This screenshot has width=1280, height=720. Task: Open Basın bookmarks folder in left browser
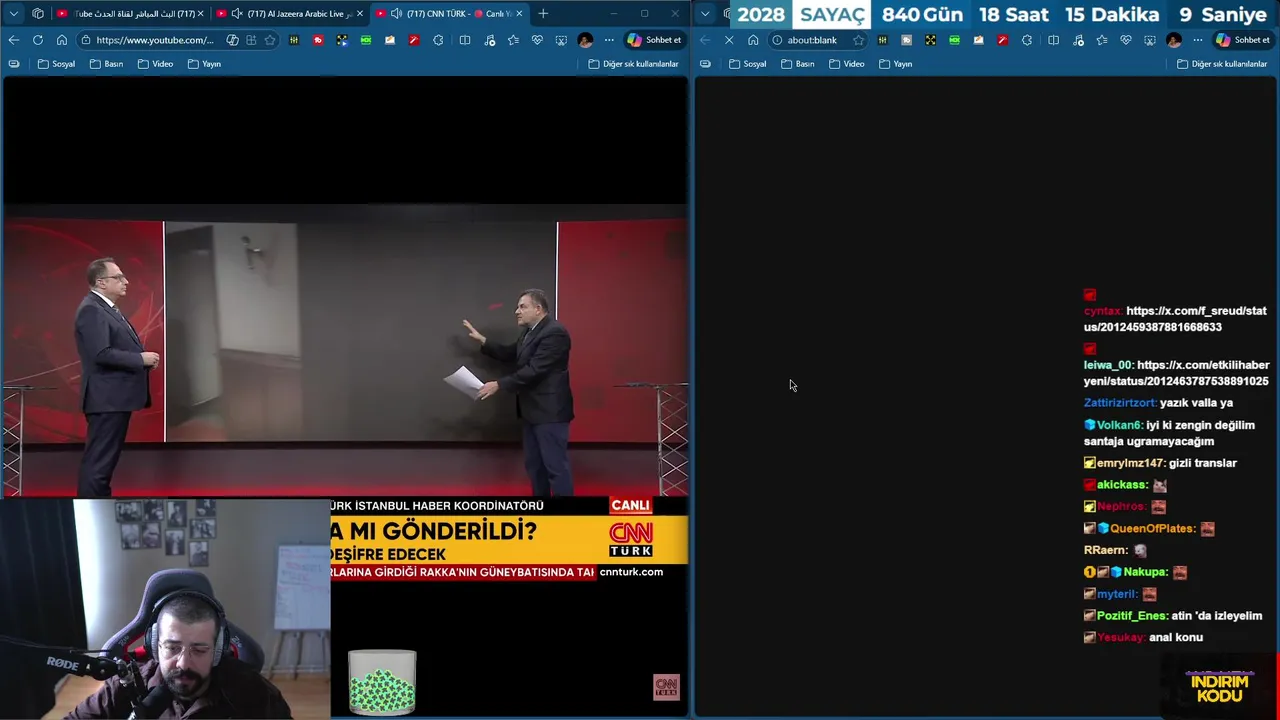click(106, 64)
